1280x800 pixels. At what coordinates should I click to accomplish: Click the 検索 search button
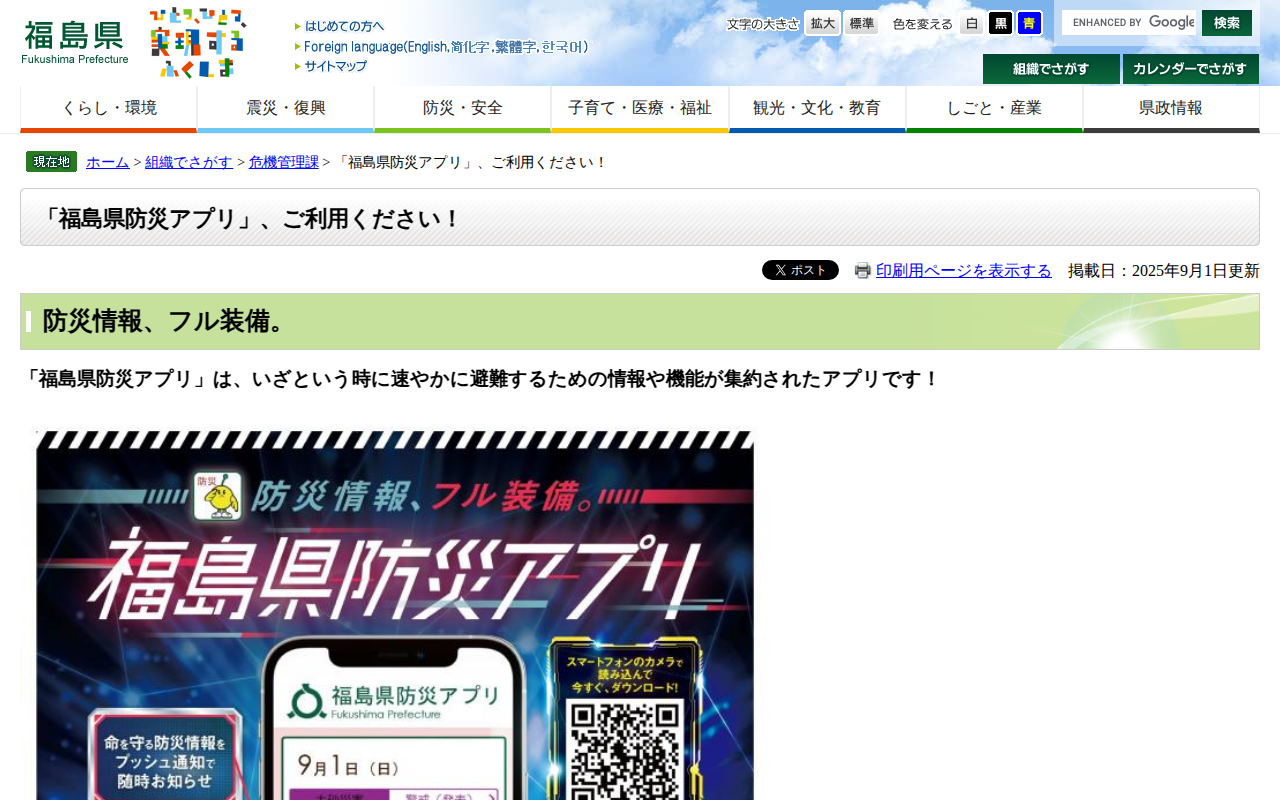[1227, 22]
